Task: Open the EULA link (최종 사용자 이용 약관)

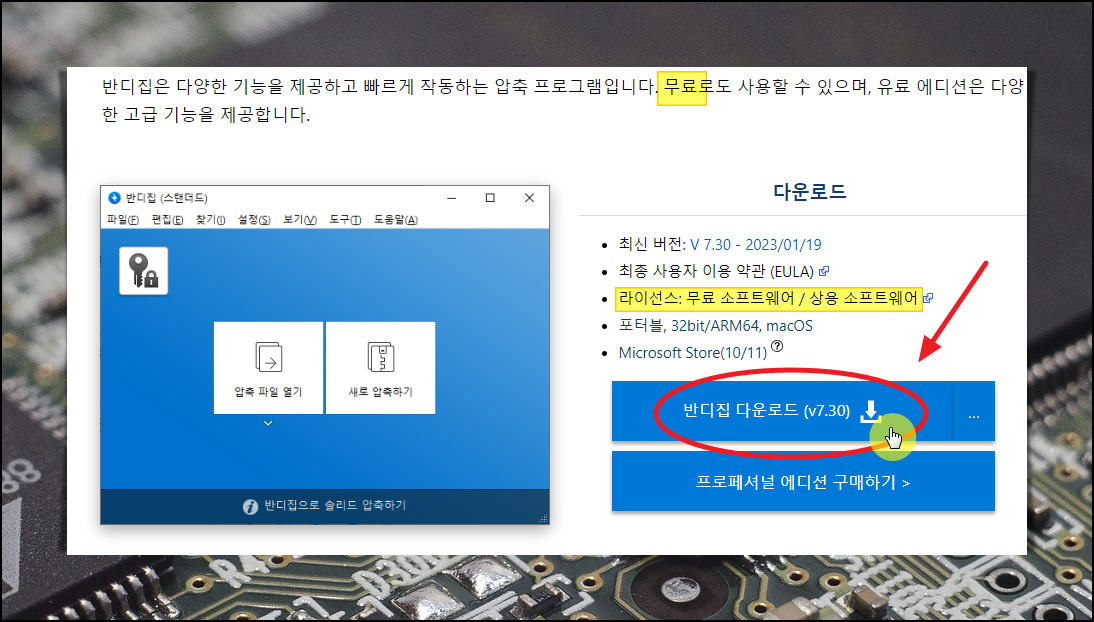Action: (x=716, y=272)
